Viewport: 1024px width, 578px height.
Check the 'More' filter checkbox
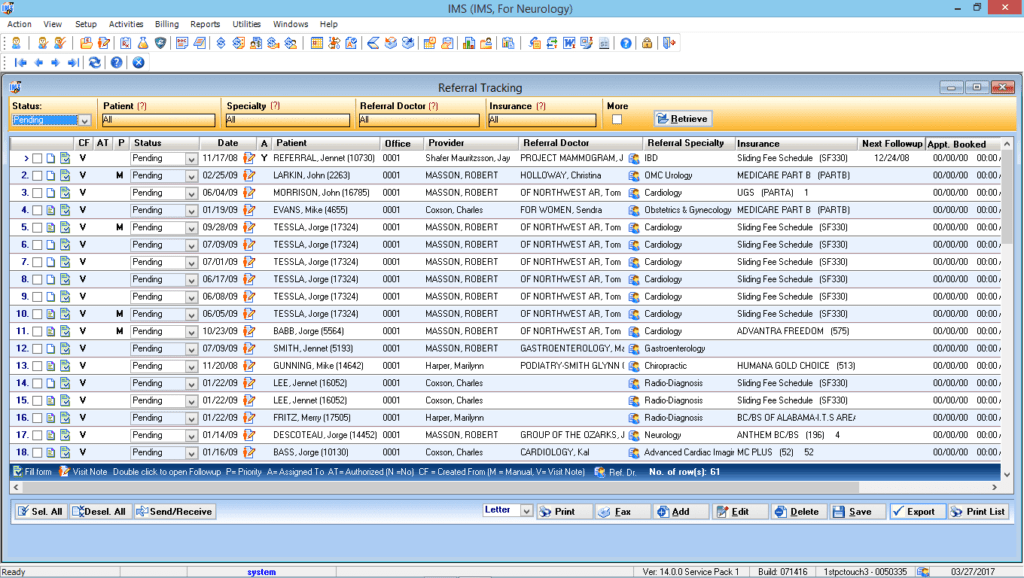pos(617,120)
